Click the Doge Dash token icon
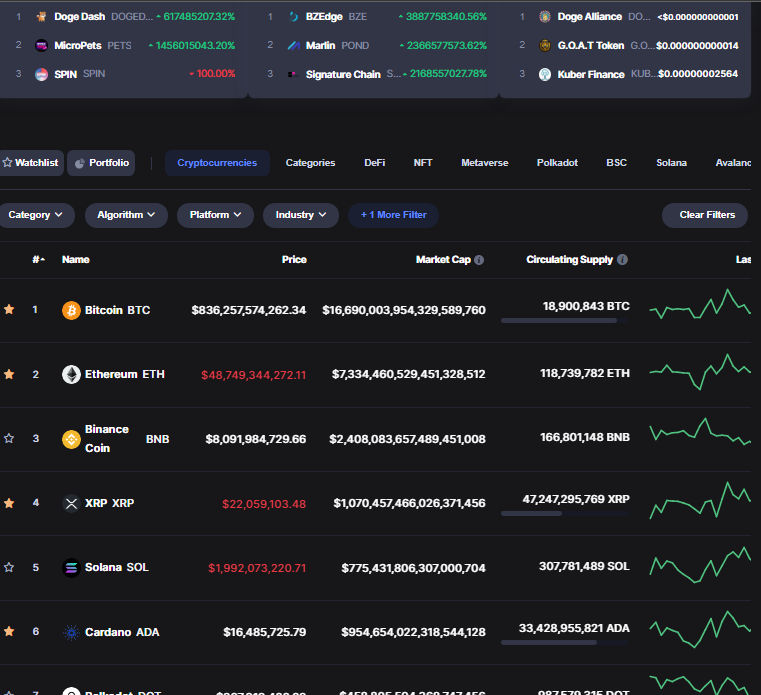Viewport: 761px width, 695px height. pyautogui.click(x=42, y=17)
